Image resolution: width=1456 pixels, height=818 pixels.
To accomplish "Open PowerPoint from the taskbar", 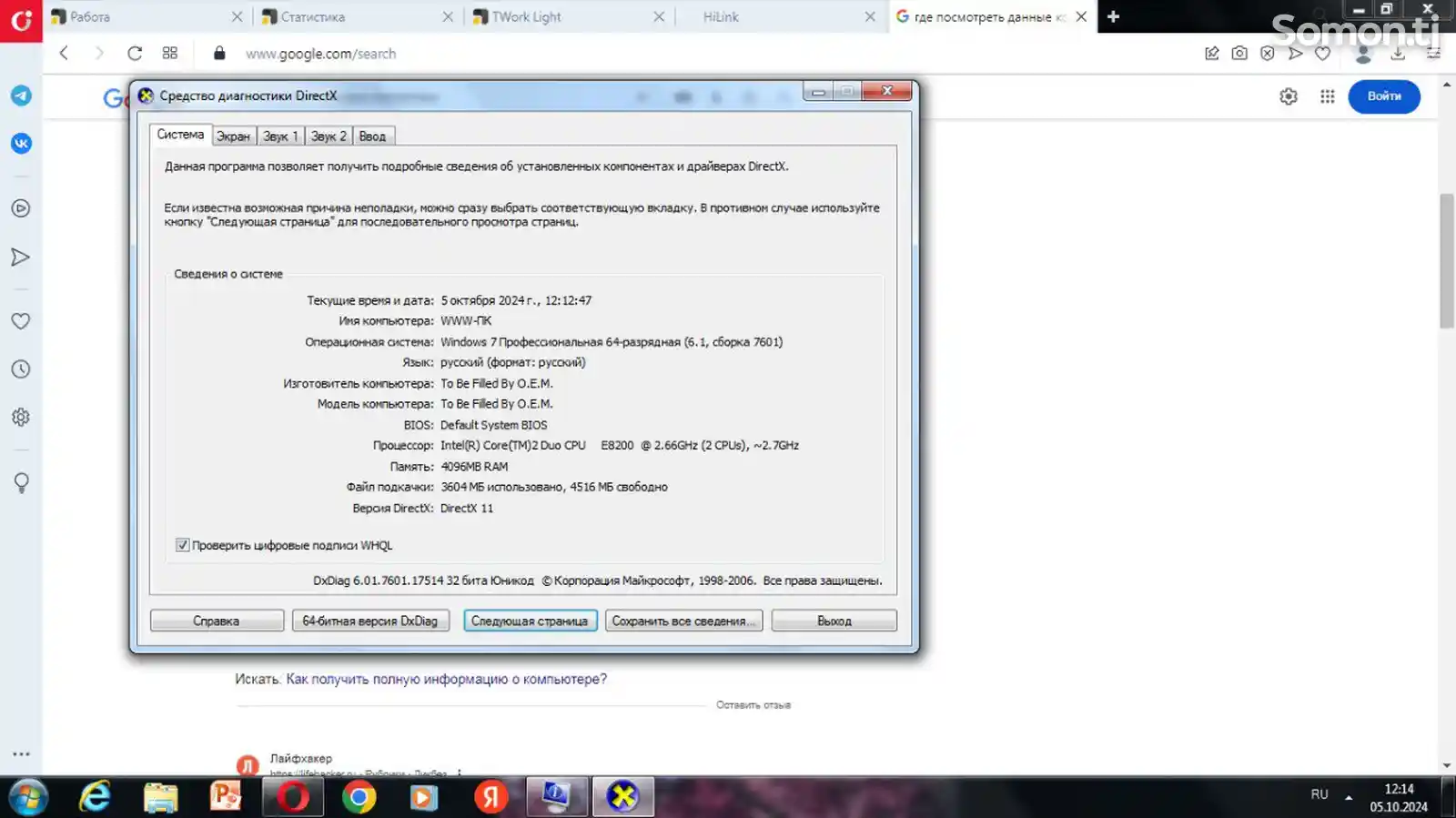I will [226, 797].
